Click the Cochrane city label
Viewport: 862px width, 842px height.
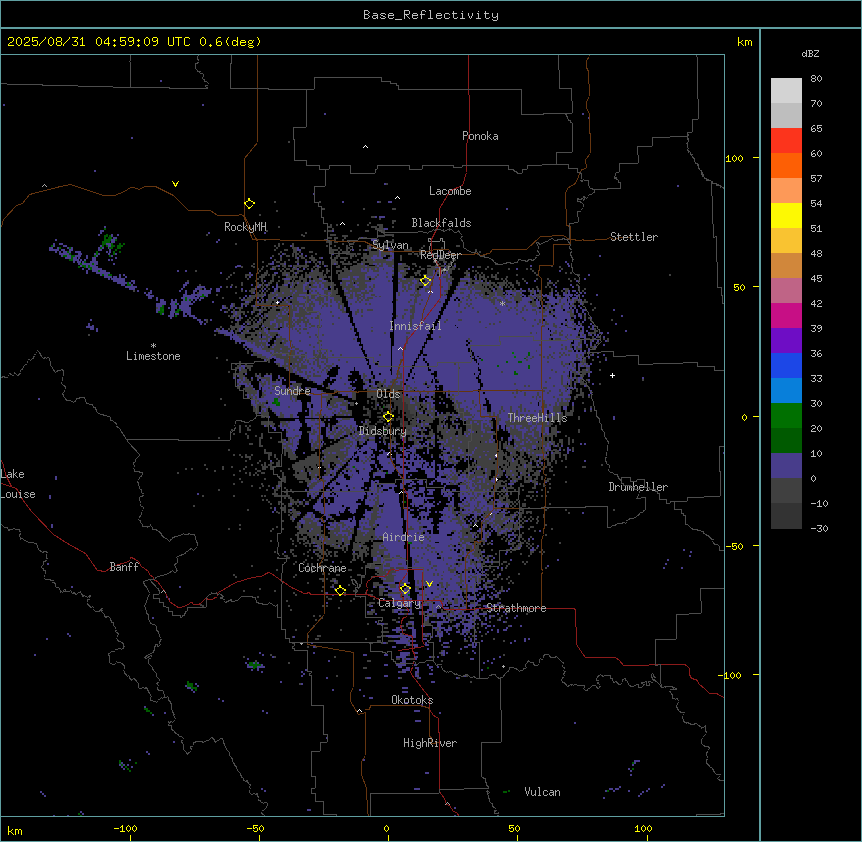coord(322,568)
